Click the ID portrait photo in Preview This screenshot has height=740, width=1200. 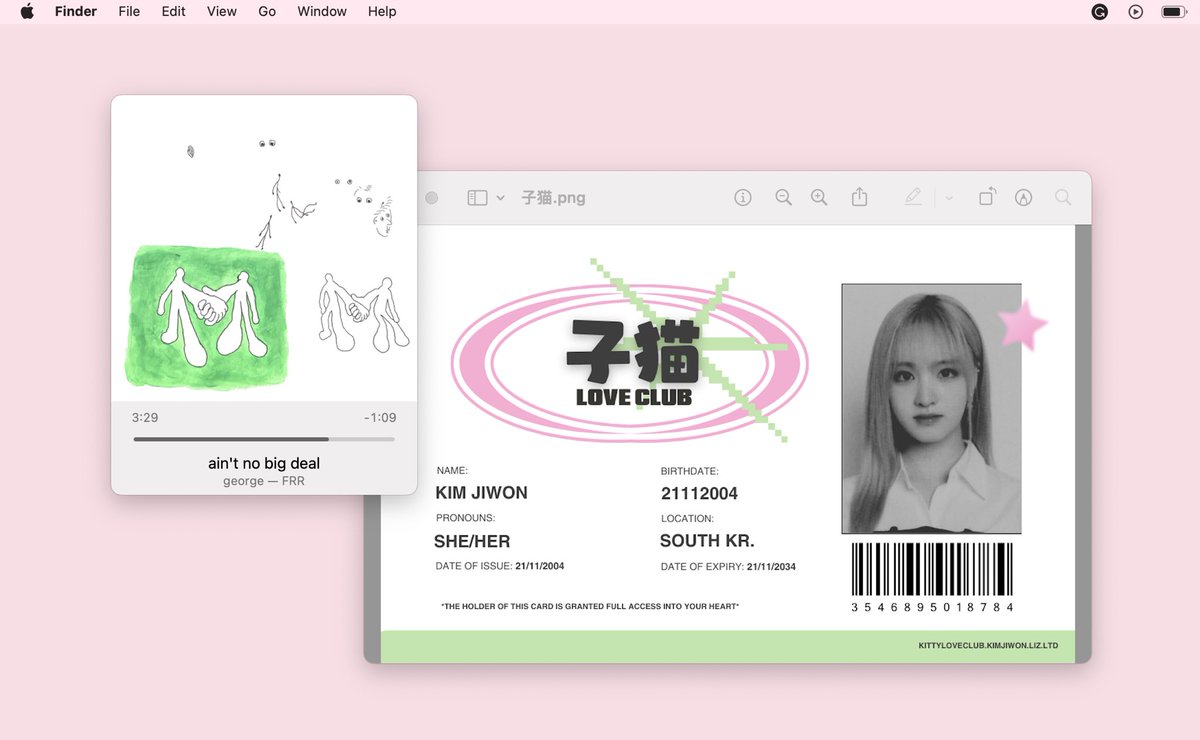[931, 408]
